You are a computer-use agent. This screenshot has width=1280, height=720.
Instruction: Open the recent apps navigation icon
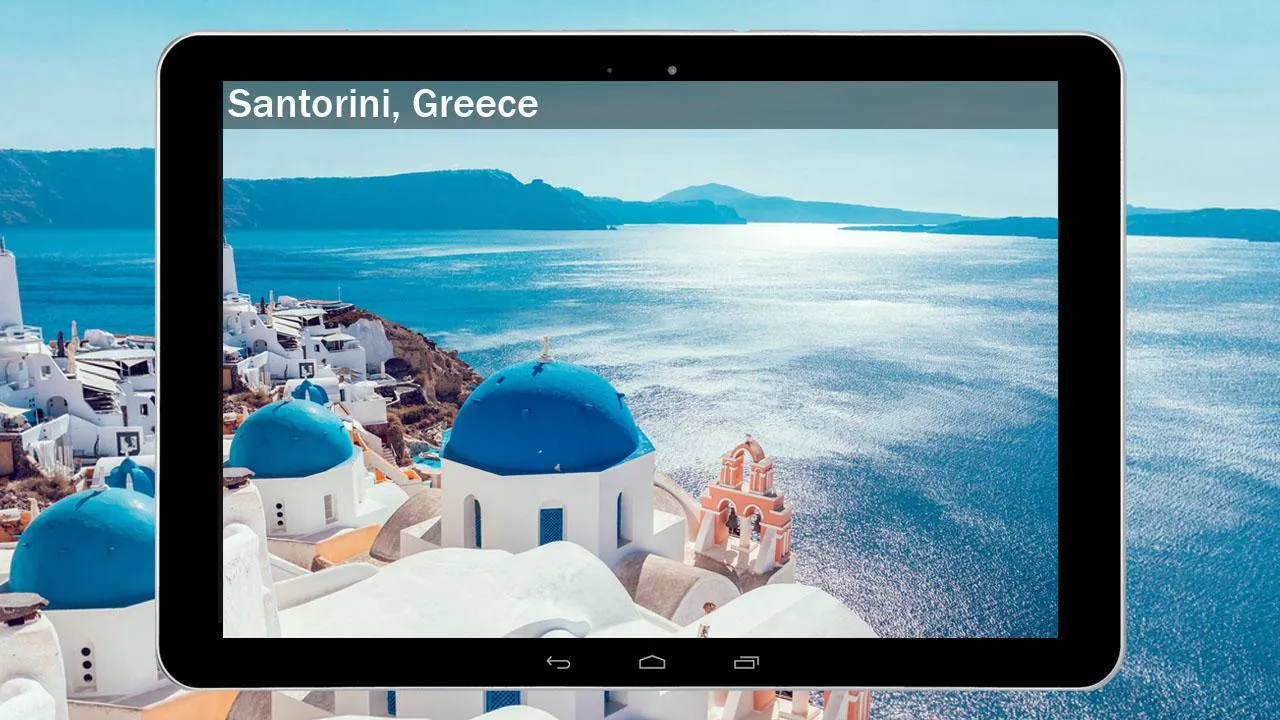[x=746, y=662]
